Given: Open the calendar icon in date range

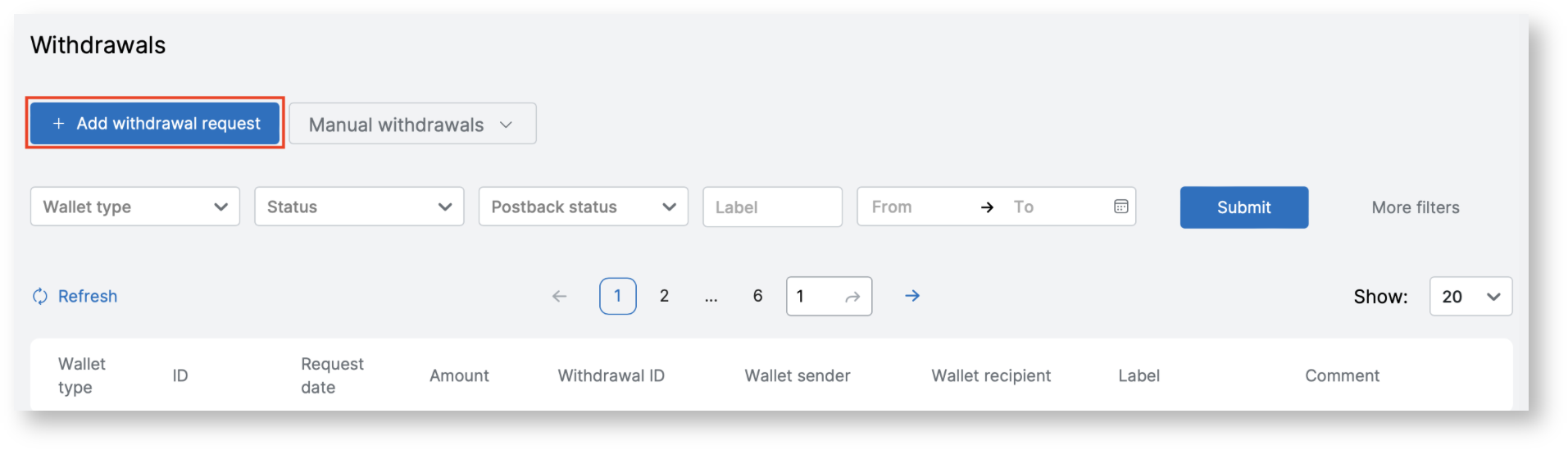Looking at the screenshot, I should click(x=1120, y=207).
